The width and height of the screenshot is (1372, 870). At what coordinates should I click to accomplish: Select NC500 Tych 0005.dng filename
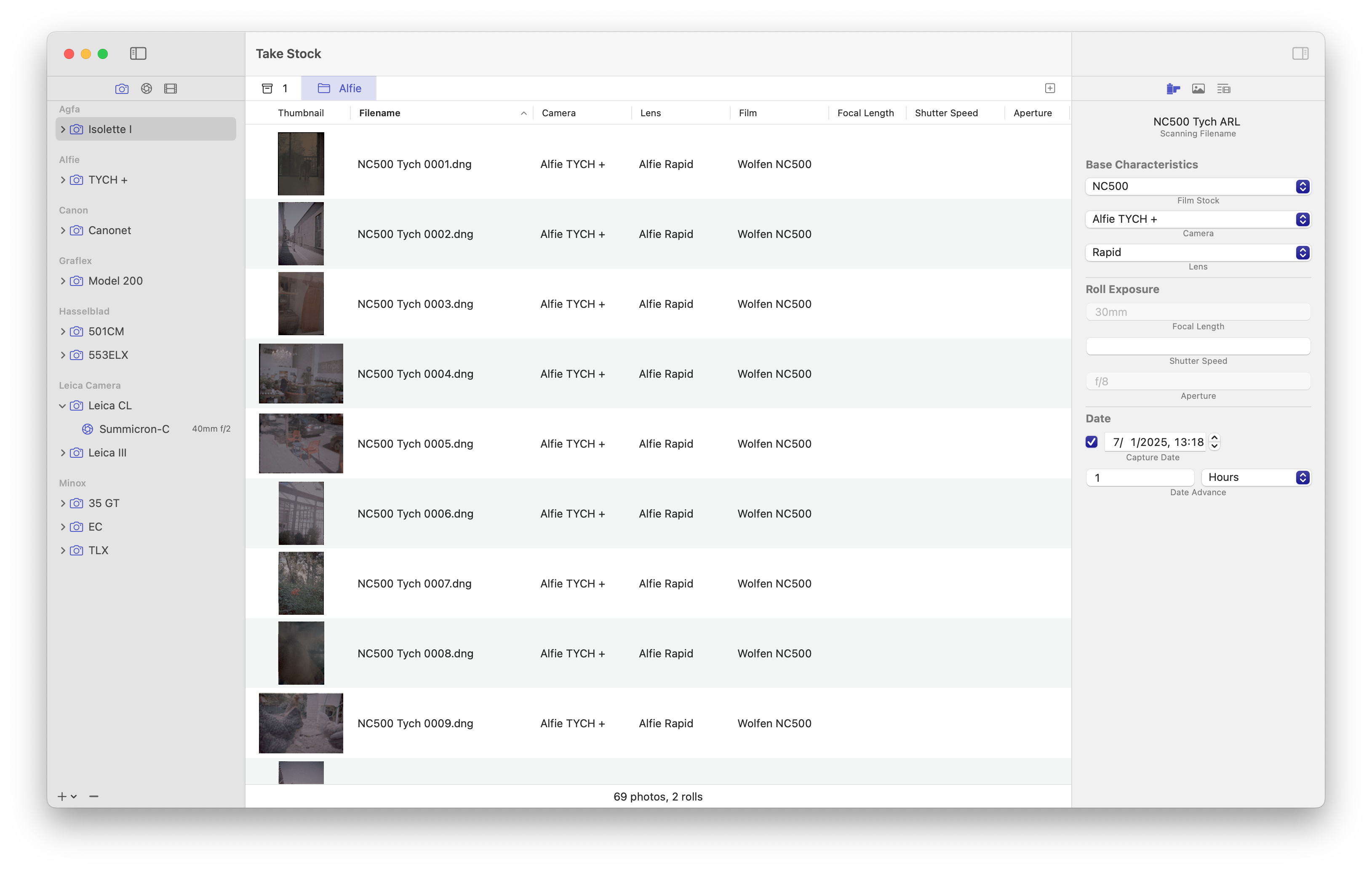(415, 444)
